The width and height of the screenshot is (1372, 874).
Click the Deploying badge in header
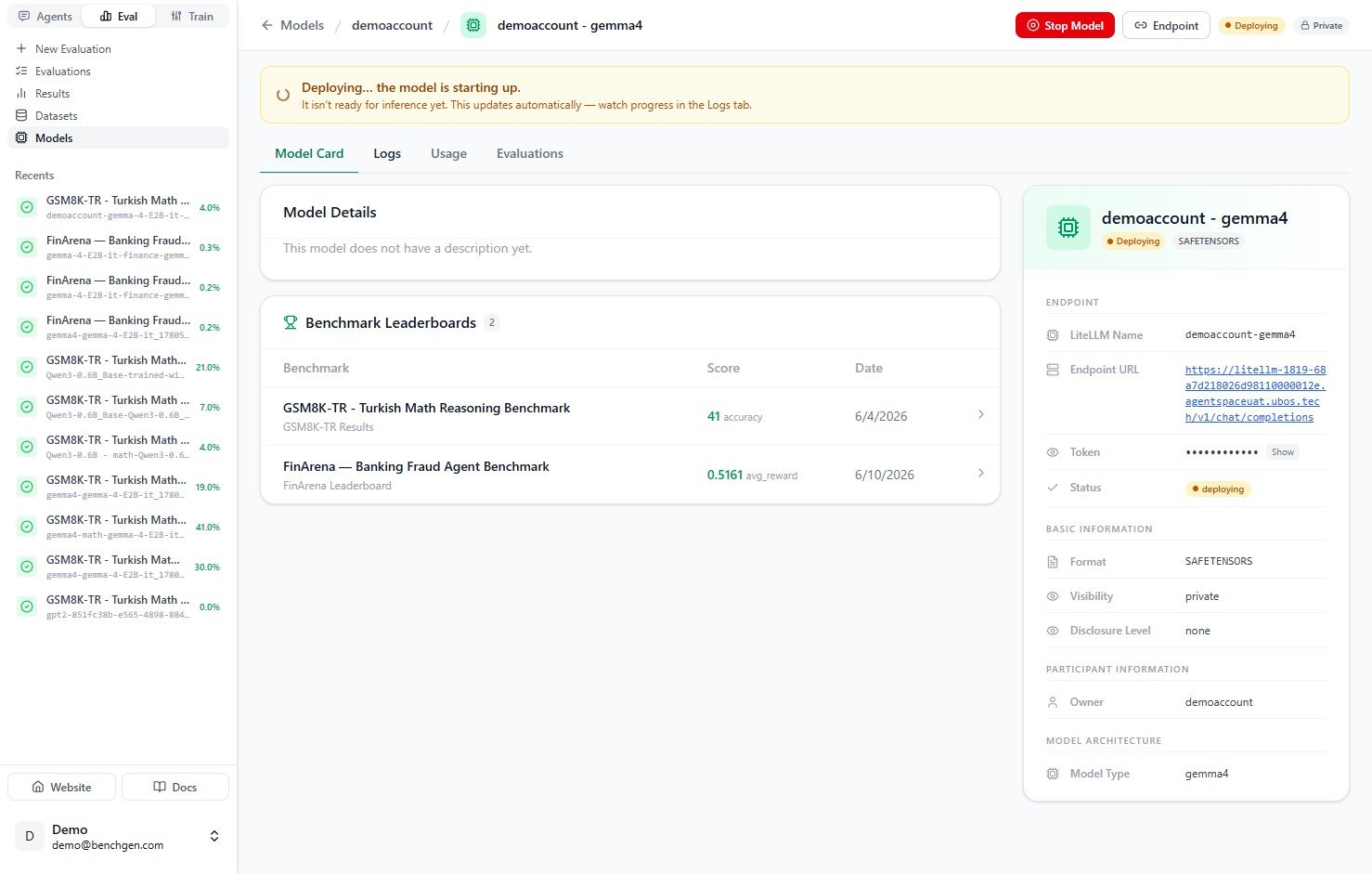1250,26
